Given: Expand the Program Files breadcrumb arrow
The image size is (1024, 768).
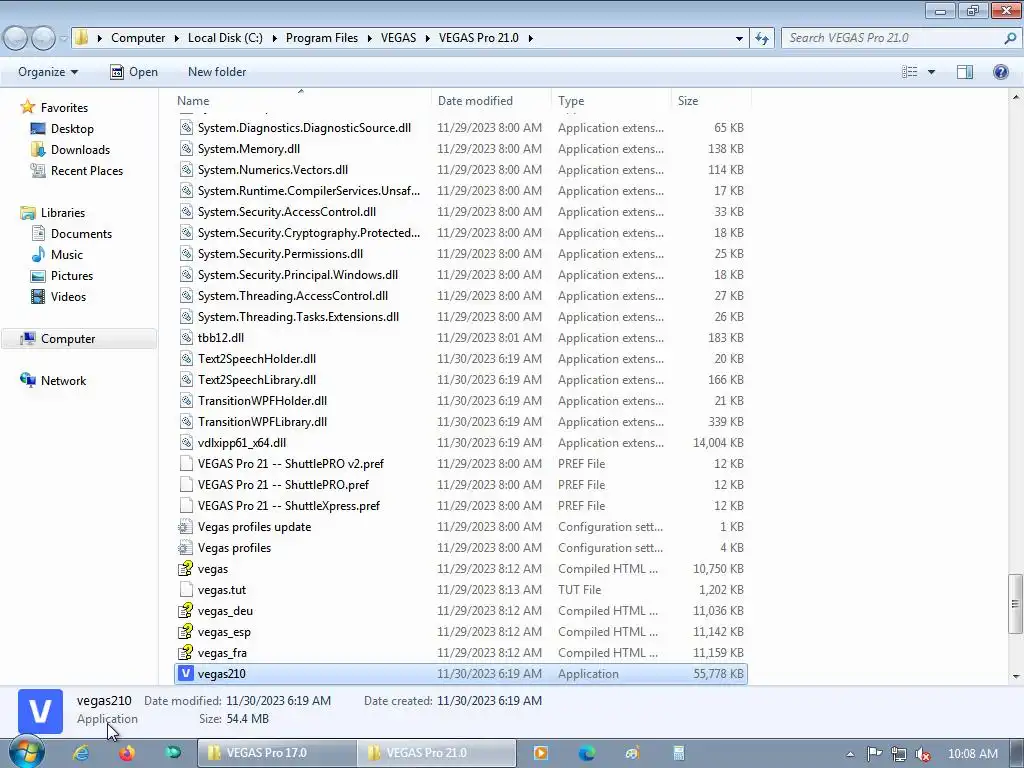Looking at the screenshot, I should [x=369, y=38].
